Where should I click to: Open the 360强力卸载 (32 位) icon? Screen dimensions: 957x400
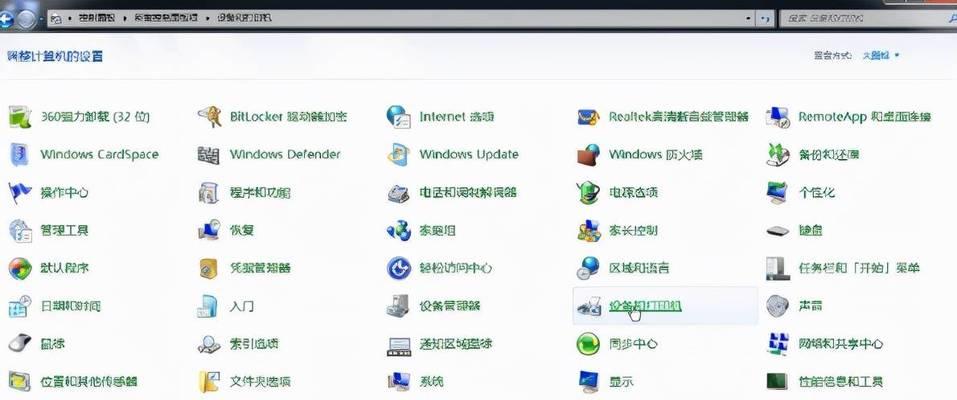[20, 116]
